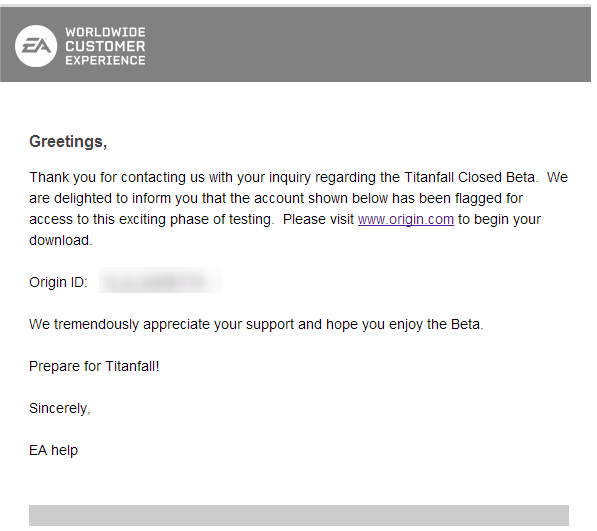The width and height of the screenshot is (597, 531).
Task: Click the Please visit text before the link
Action: [318, 219]
